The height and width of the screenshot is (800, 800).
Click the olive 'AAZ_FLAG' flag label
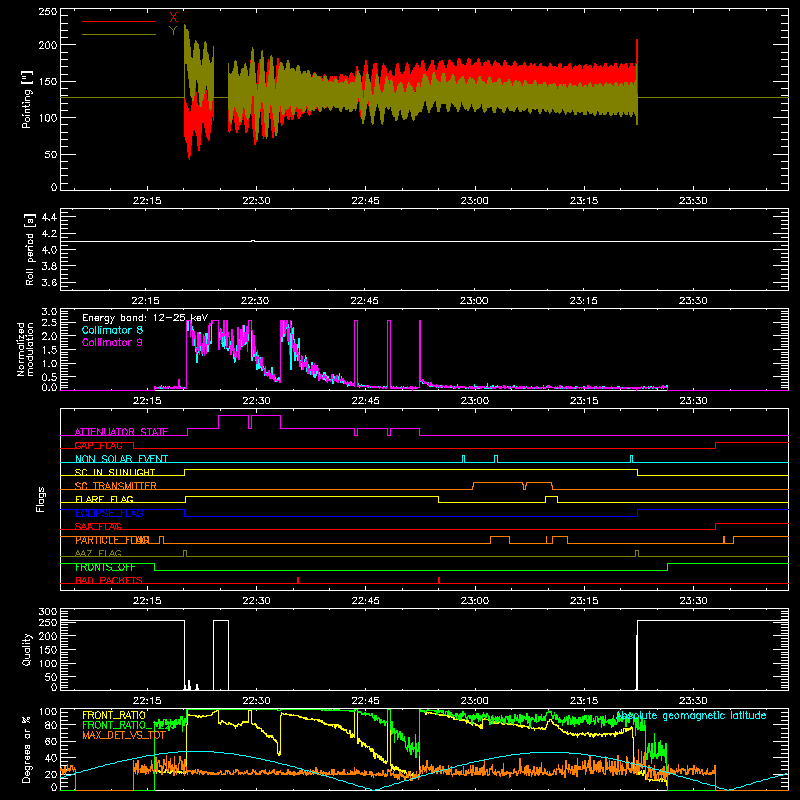point(98,553)
